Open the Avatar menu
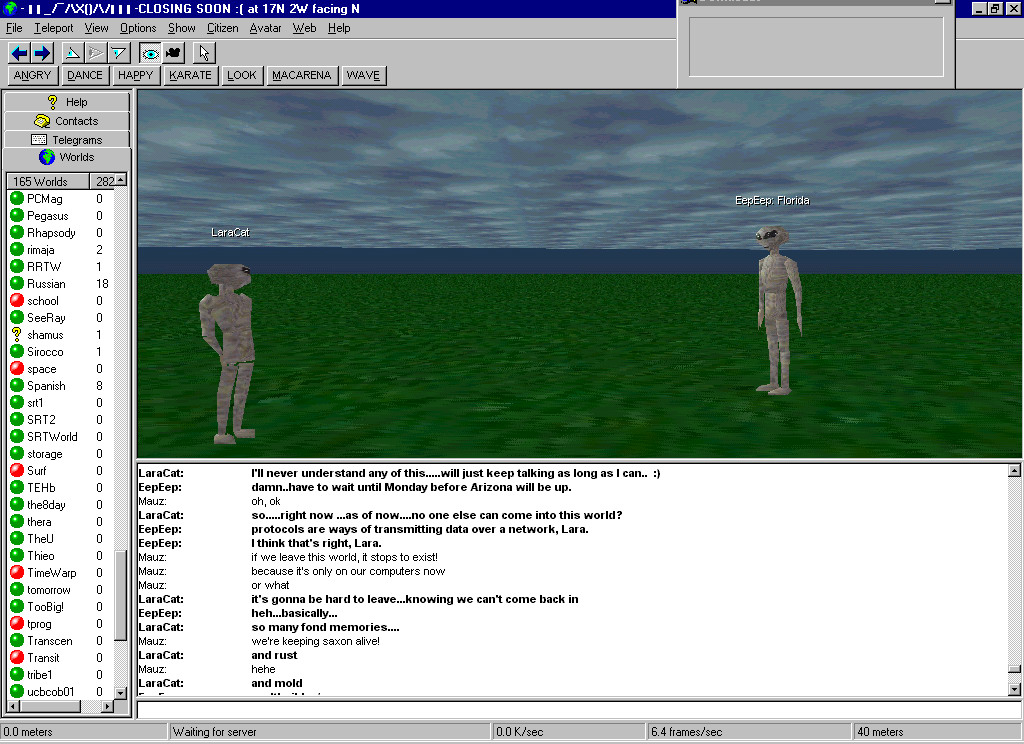Viewport: 1024px width, 744px height. tap(265, 28)
